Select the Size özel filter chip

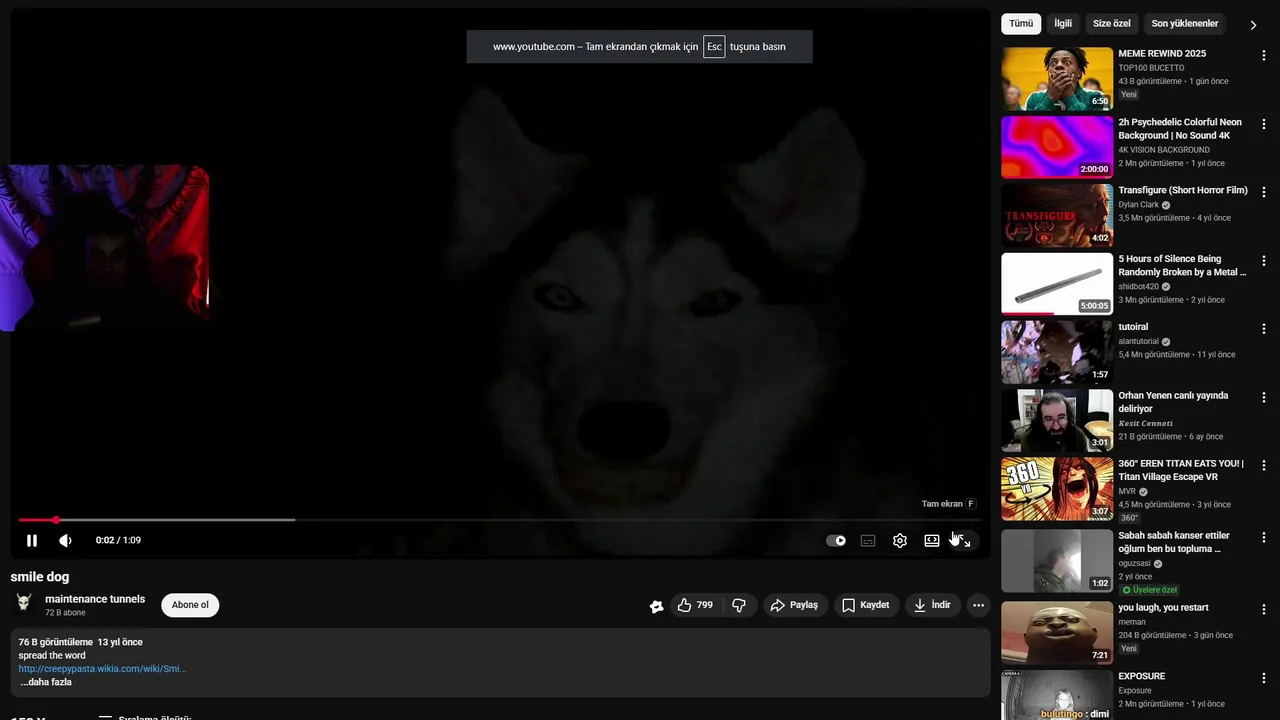click(1111, 23)
